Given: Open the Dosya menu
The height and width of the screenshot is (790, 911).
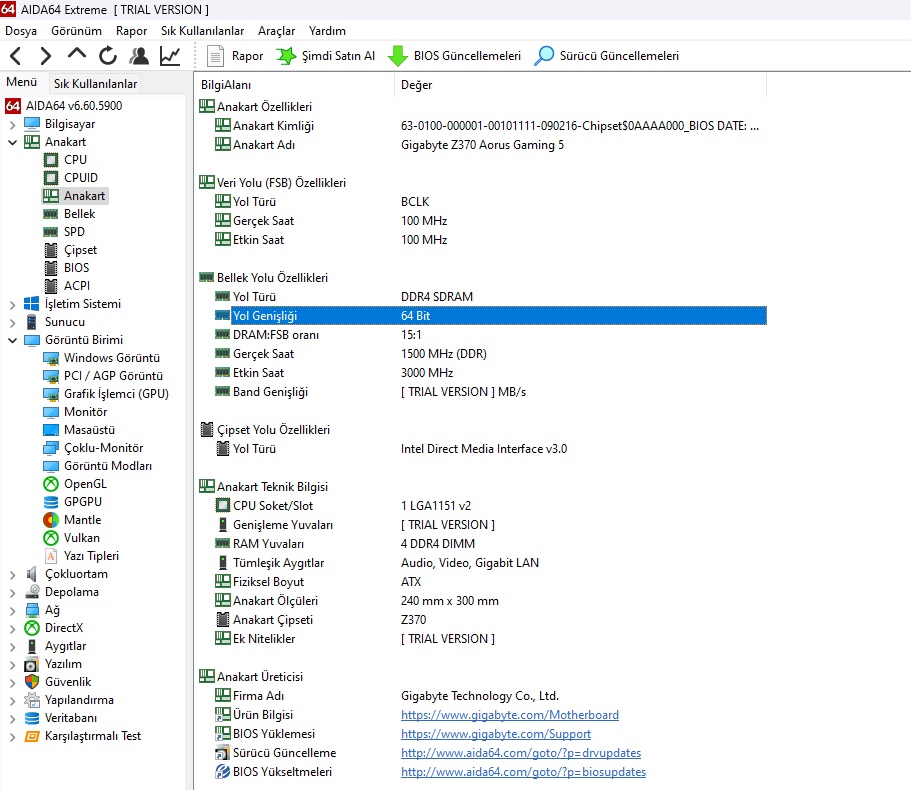Looking at the screenshot, I should [21, 31].
